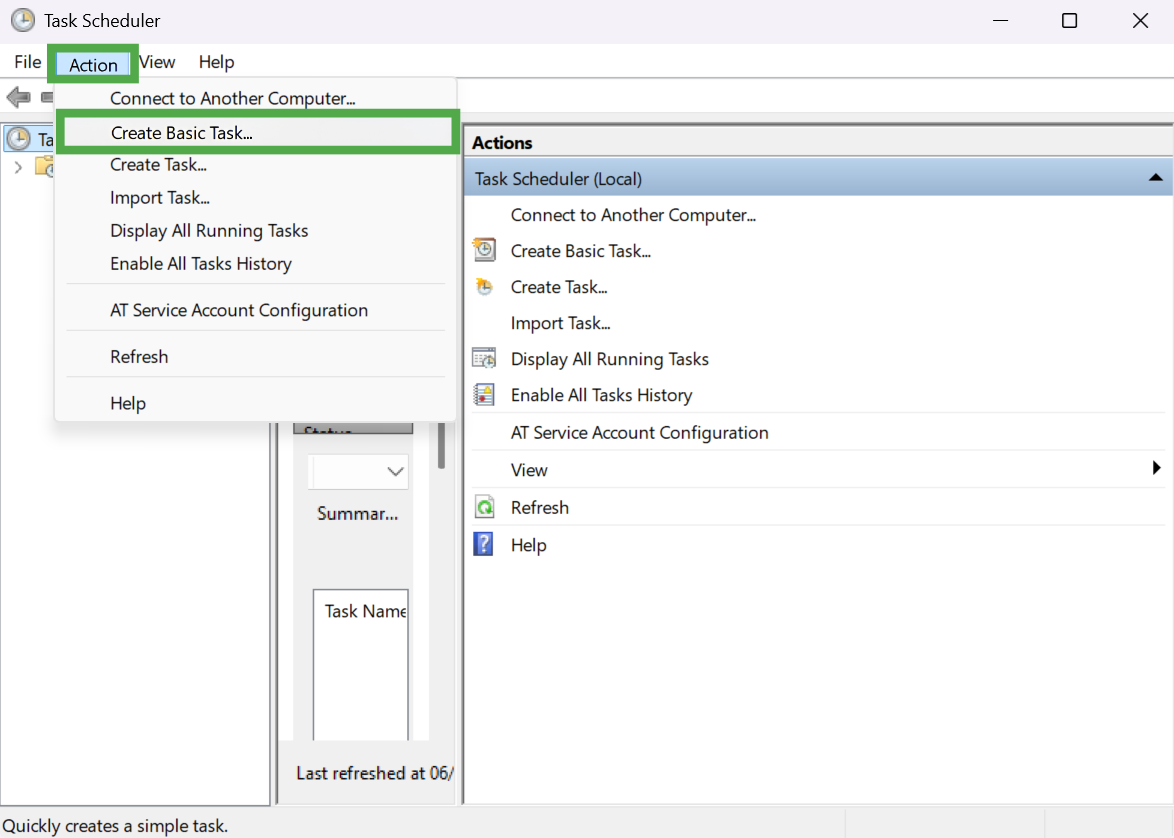Click AT Service Account Configuration in Actions pane
The image size is (1174, 838).
[x=639, y=432]
